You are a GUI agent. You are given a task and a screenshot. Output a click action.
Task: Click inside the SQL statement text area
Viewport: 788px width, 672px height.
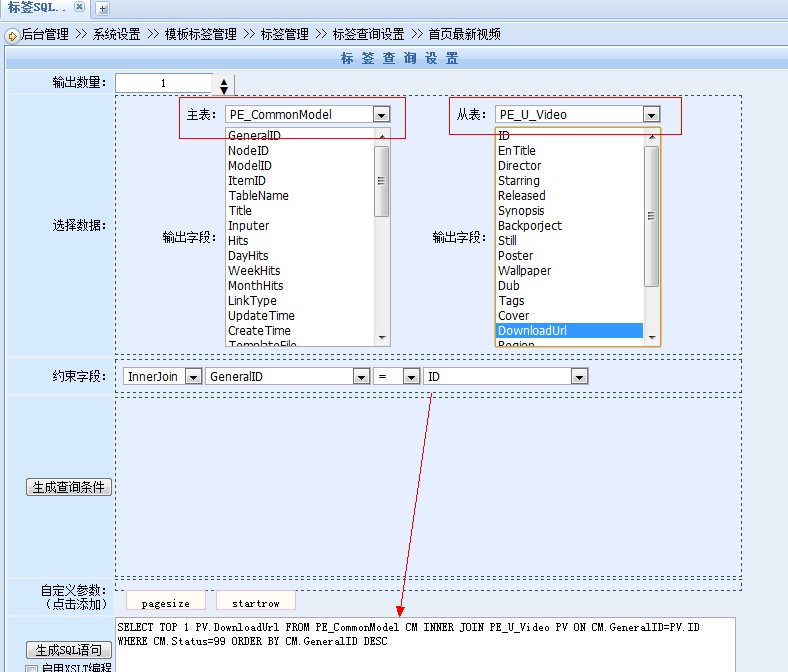tap(425, 650)
